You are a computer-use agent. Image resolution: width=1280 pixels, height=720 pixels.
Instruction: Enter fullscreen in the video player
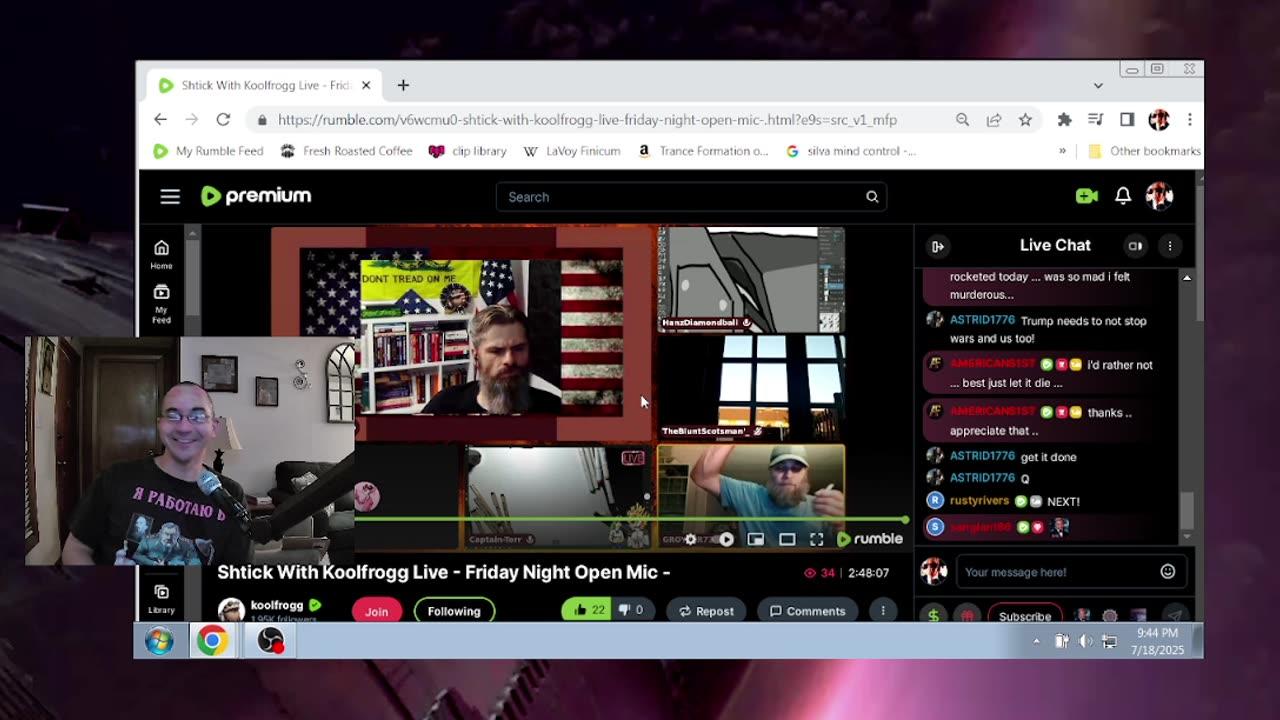tap(816, 539)
